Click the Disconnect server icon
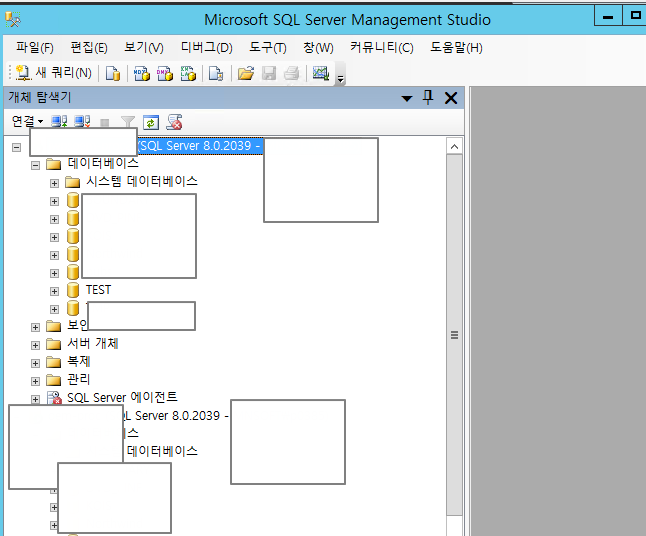 [x=82, y=122]
